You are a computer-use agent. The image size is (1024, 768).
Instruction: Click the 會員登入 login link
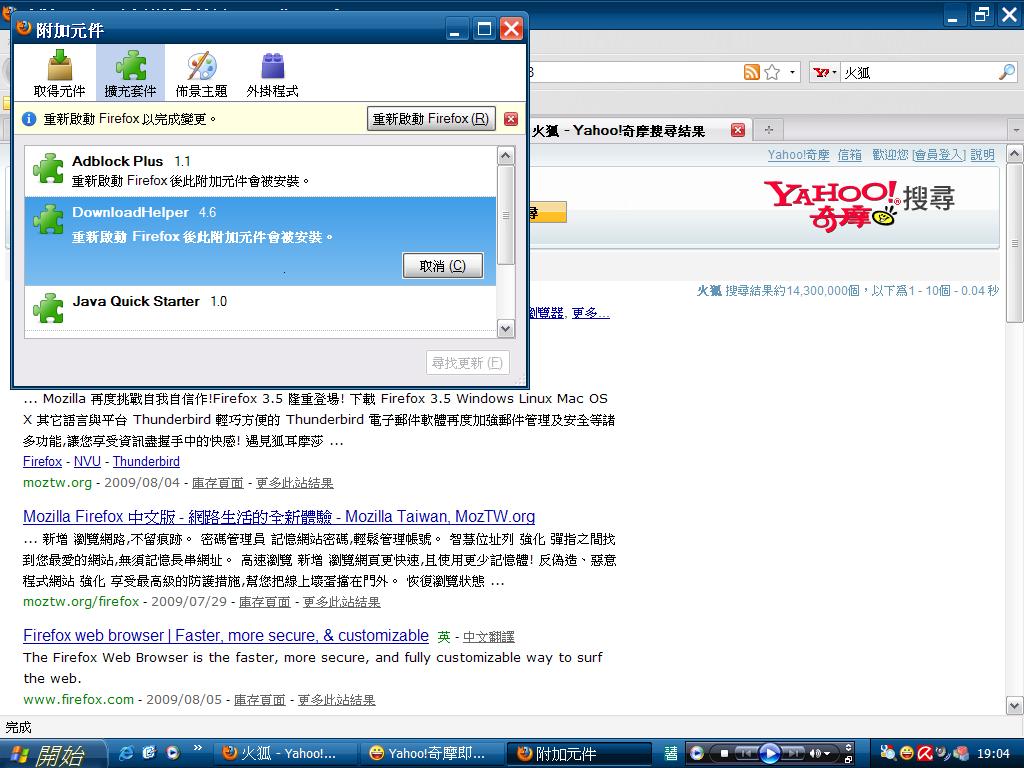point(938,155)
